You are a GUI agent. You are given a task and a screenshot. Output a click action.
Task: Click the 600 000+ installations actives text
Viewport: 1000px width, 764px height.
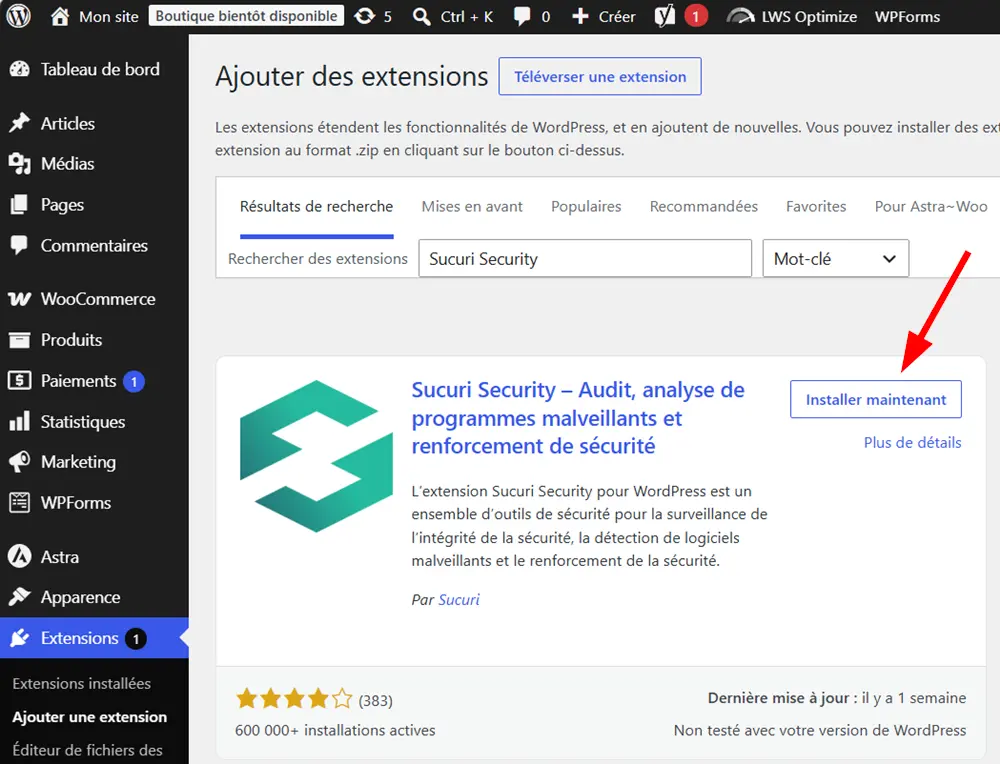point(335,730)
